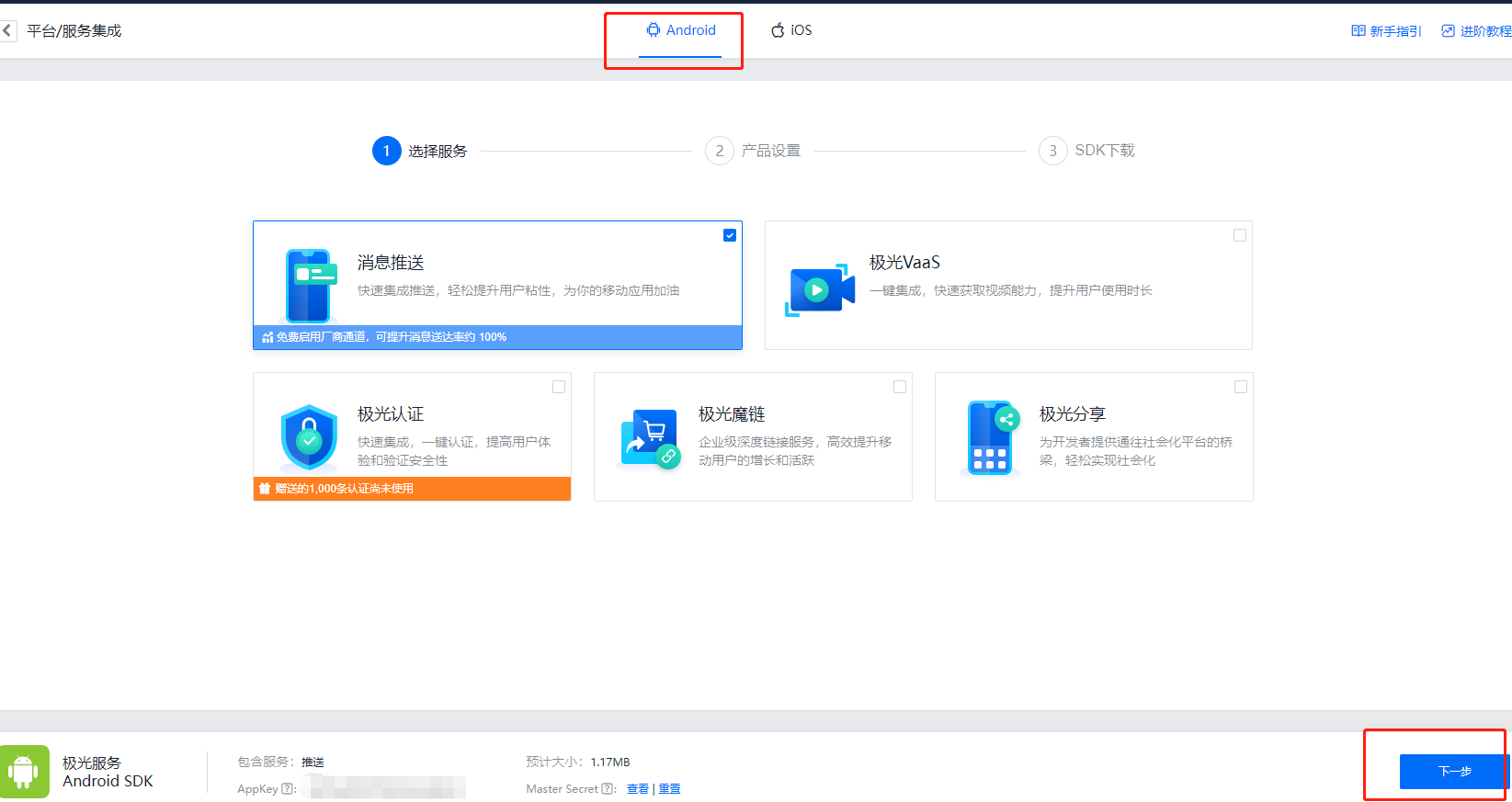
Task: Check the 极光VaaS service checkbox
Action: coord(1240,235)
